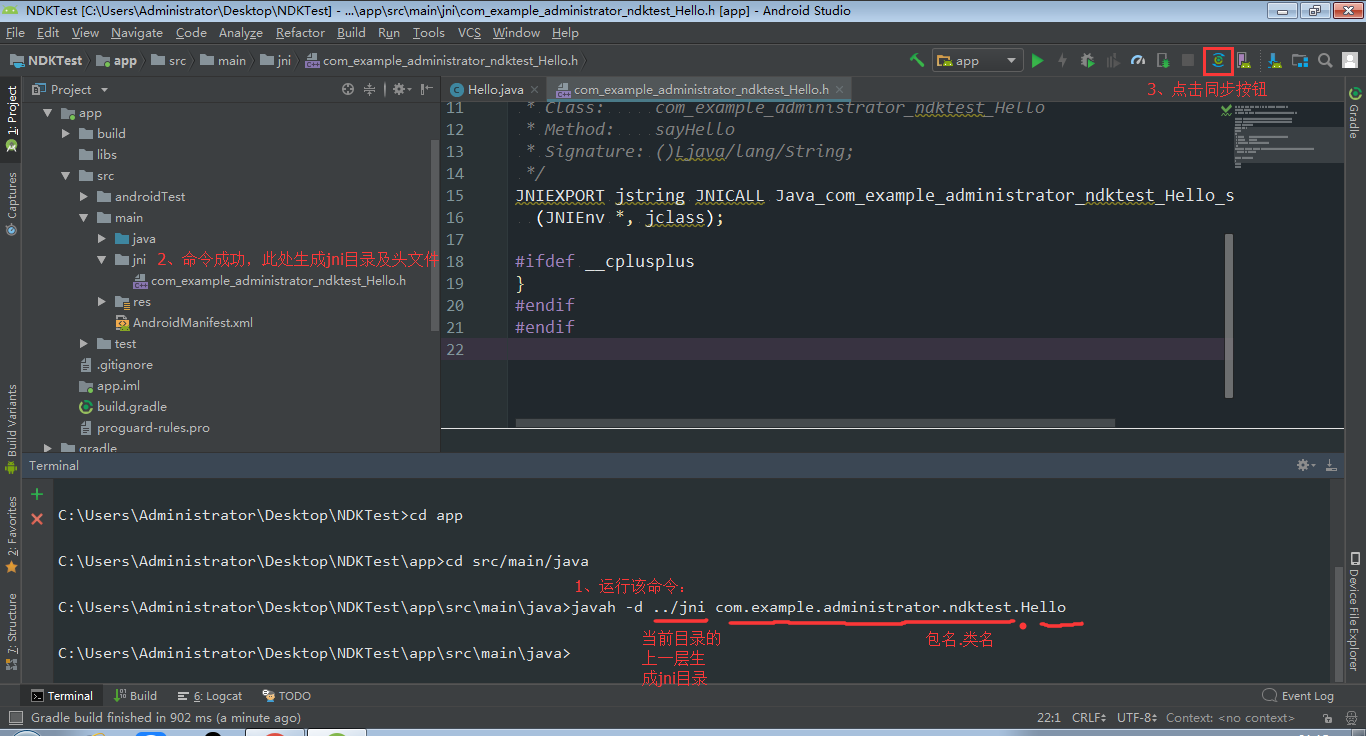The image size is (1366, 736).
Task: Hide the Terminal panel
Action: (1329, 465)
